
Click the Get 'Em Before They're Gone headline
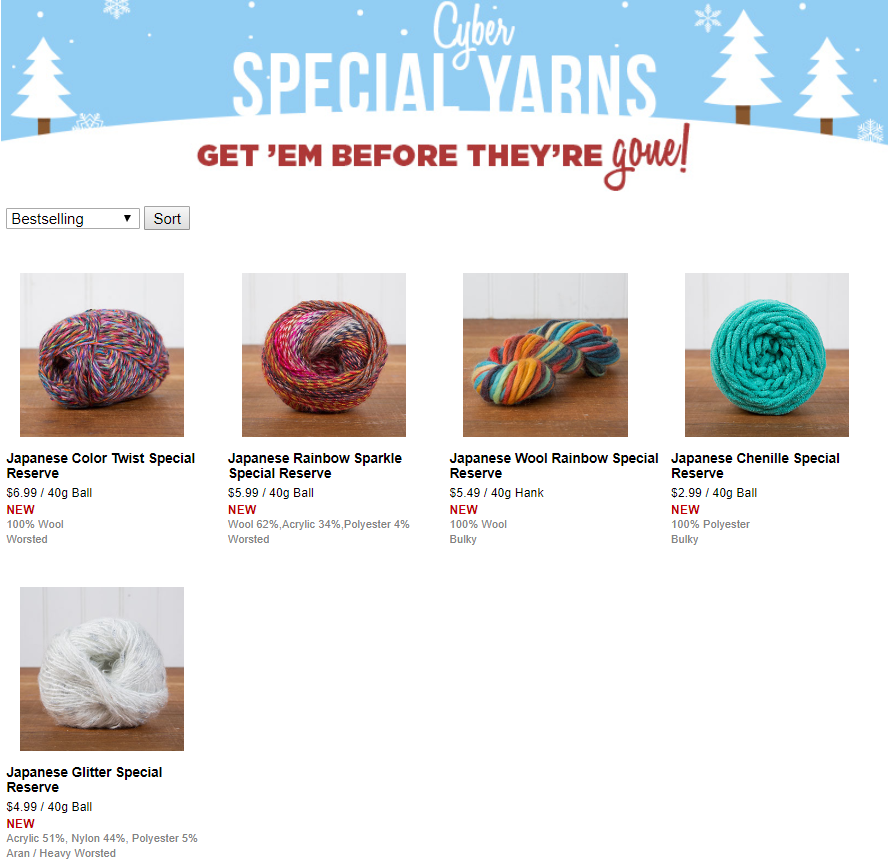pos(443,156)
